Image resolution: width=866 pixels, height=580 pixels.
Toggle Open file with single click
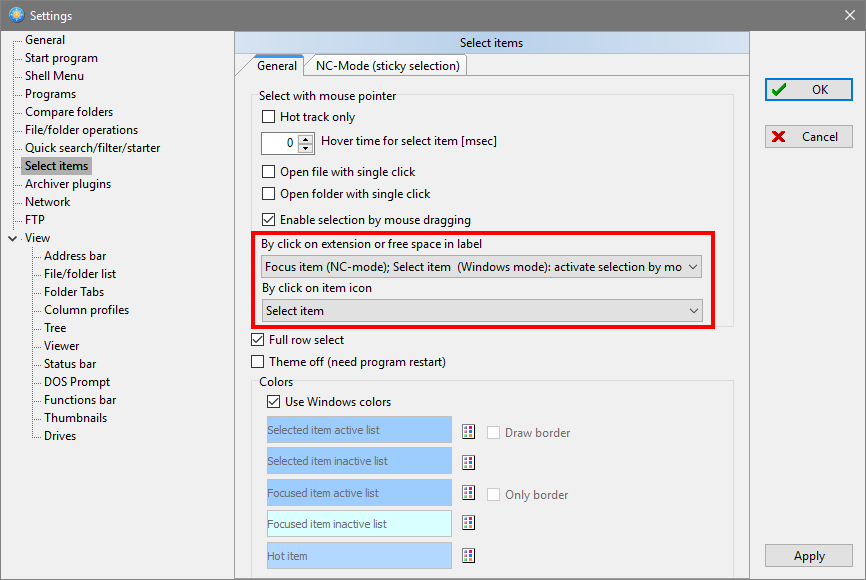[x=268, y=172]
